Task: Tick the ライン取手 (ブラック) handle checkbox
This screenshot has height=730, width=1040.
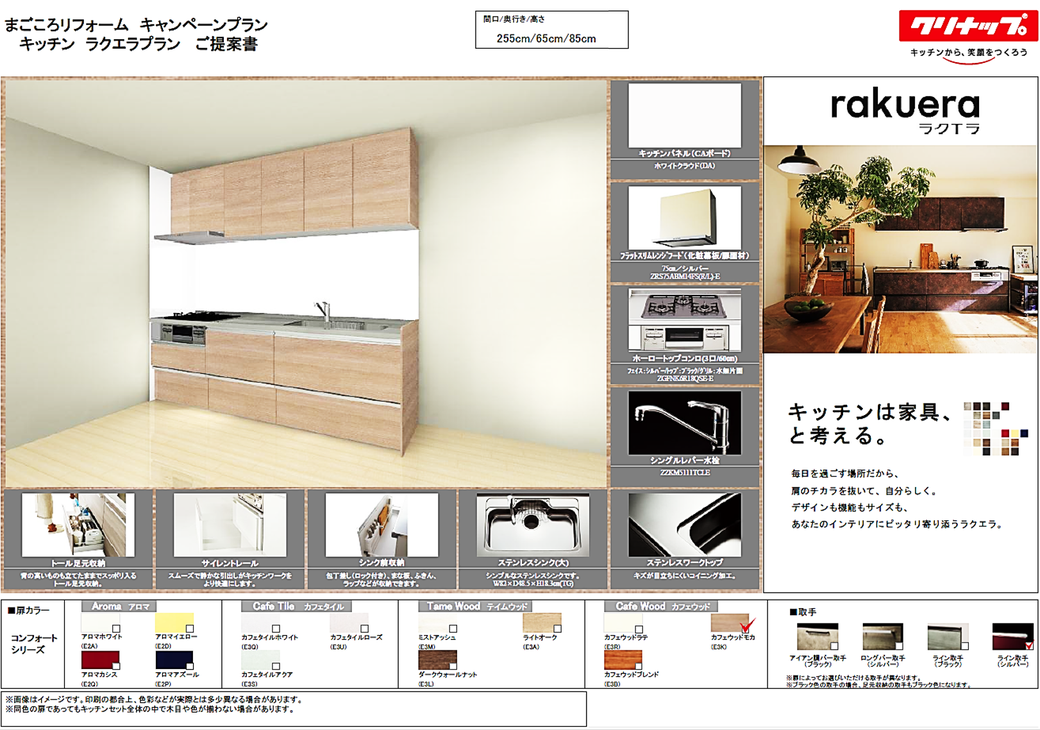Action: [x=964, y=645]
